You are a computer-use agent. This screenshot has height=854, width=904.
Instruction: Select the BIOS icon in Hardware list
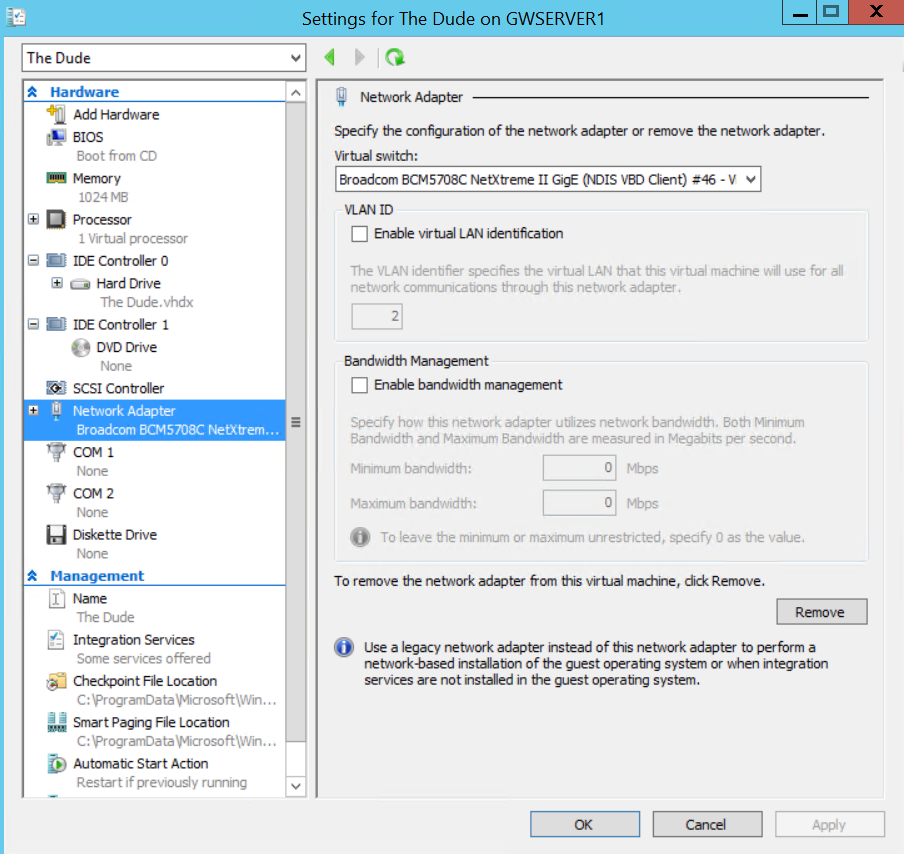point(55,136)
